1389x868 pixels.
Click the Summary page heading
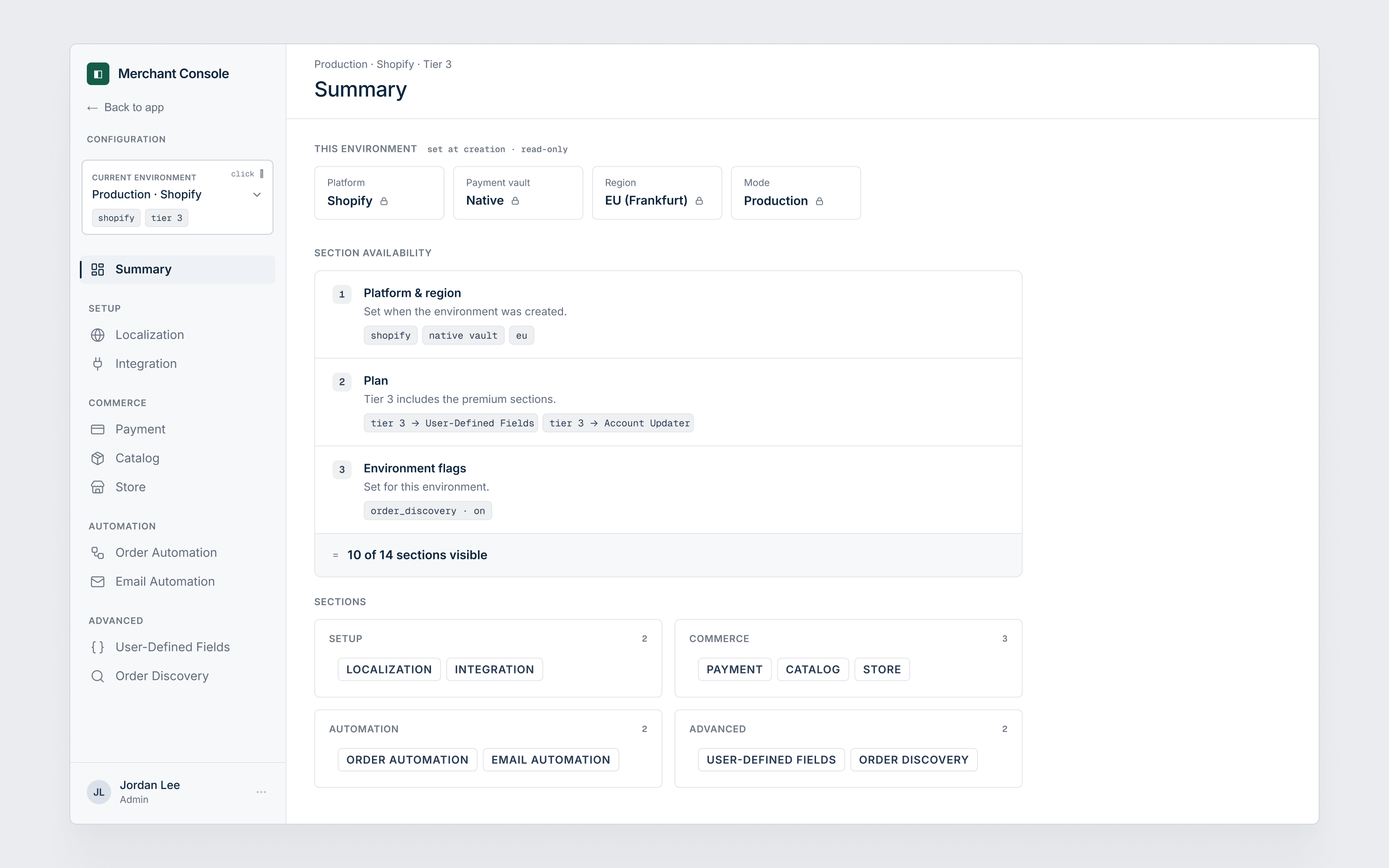point(360,89)
